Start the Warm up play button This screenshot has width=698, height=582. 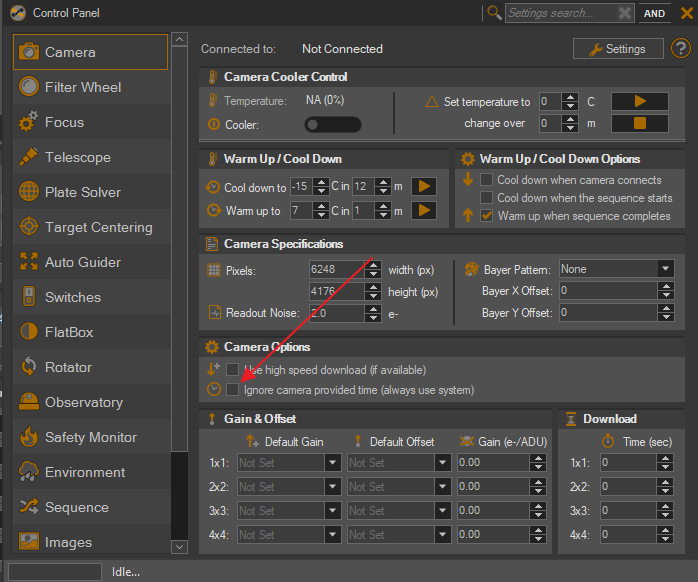coord(424,211)
